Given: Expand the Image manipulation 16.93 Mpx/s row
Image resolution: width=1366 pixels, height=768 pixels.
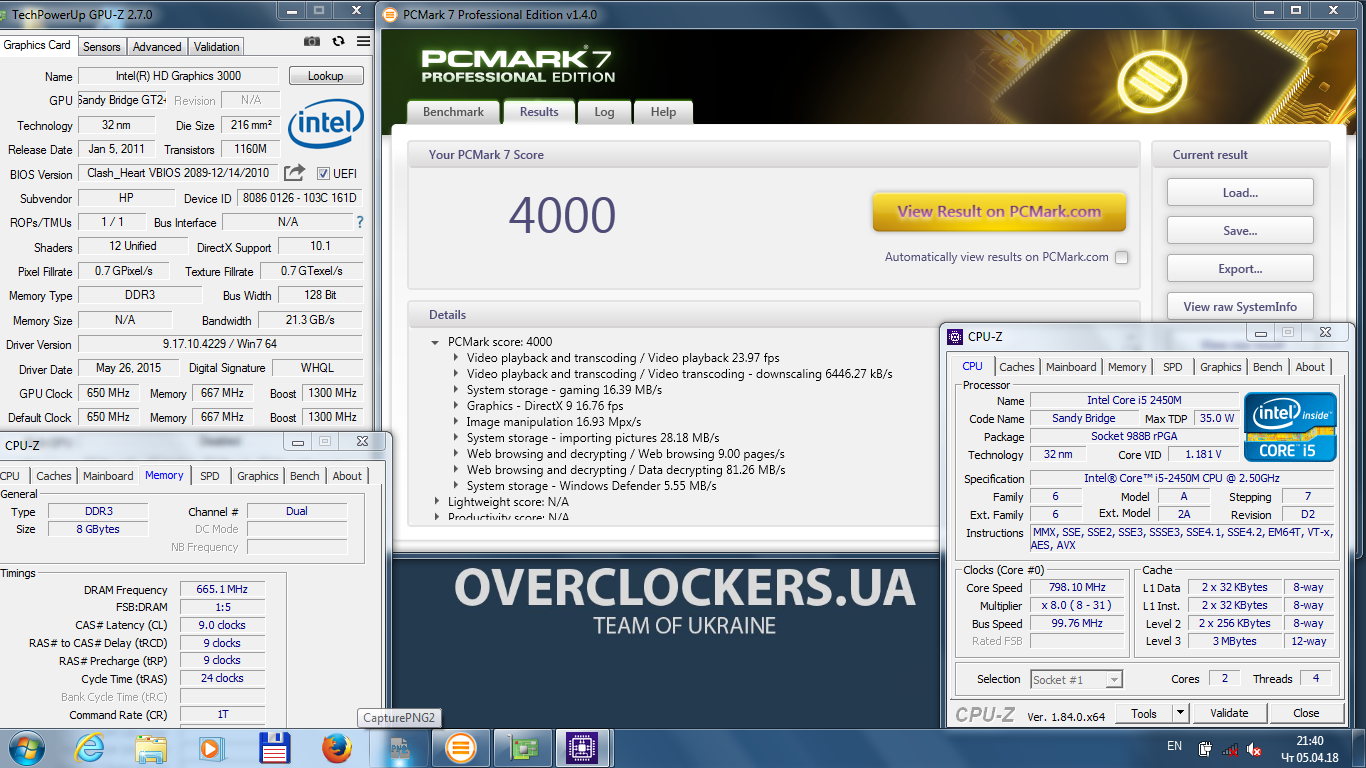Looking at the screenshot, I should tap(456, 422).
